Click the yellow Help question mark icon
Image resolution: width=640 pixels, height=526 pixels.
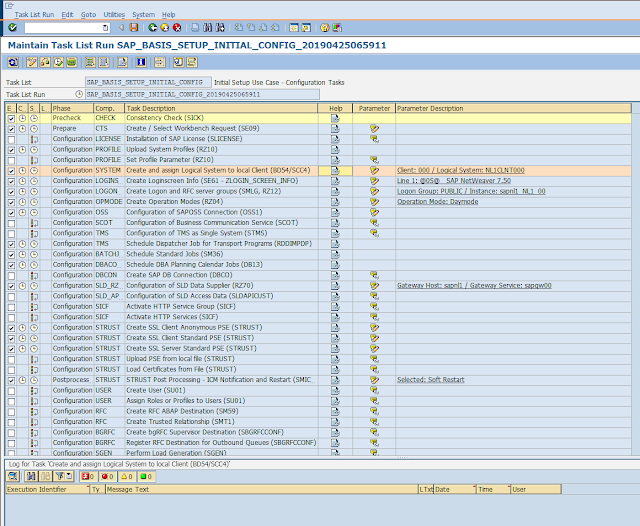click(324, 27)
